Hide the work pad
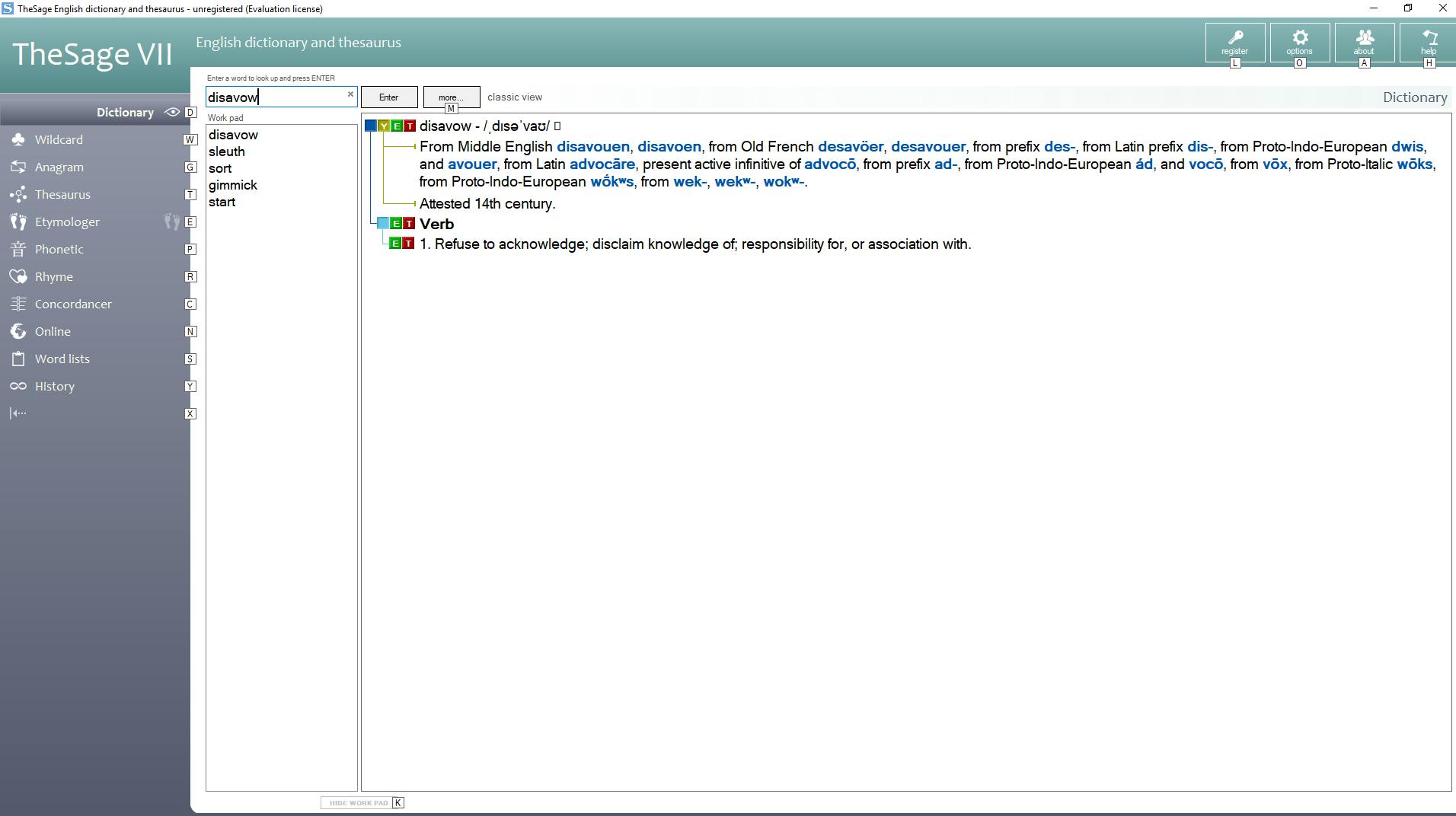 tap(359, 803)
